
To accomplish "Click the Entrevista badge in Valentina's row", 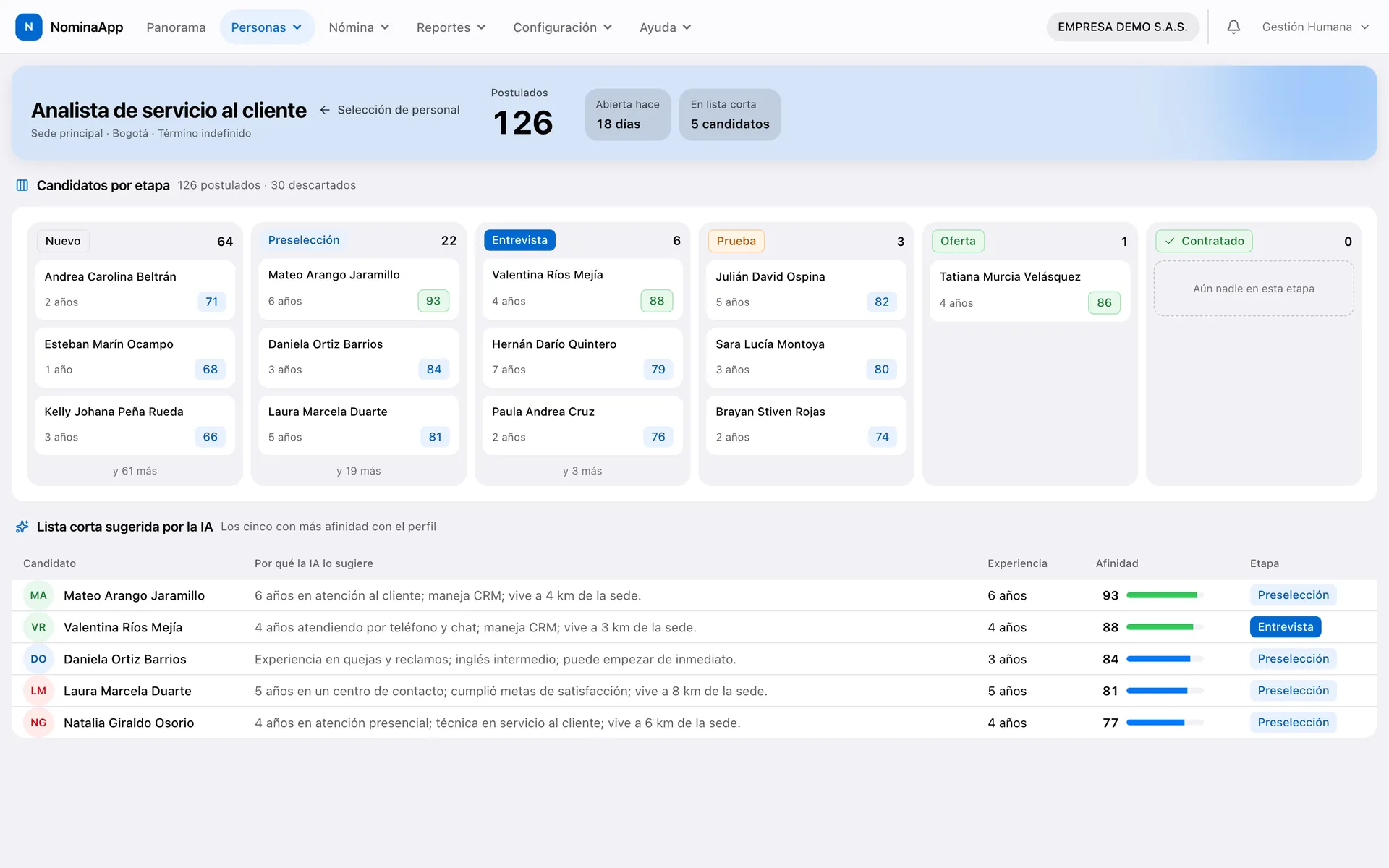I will 1286,627.
